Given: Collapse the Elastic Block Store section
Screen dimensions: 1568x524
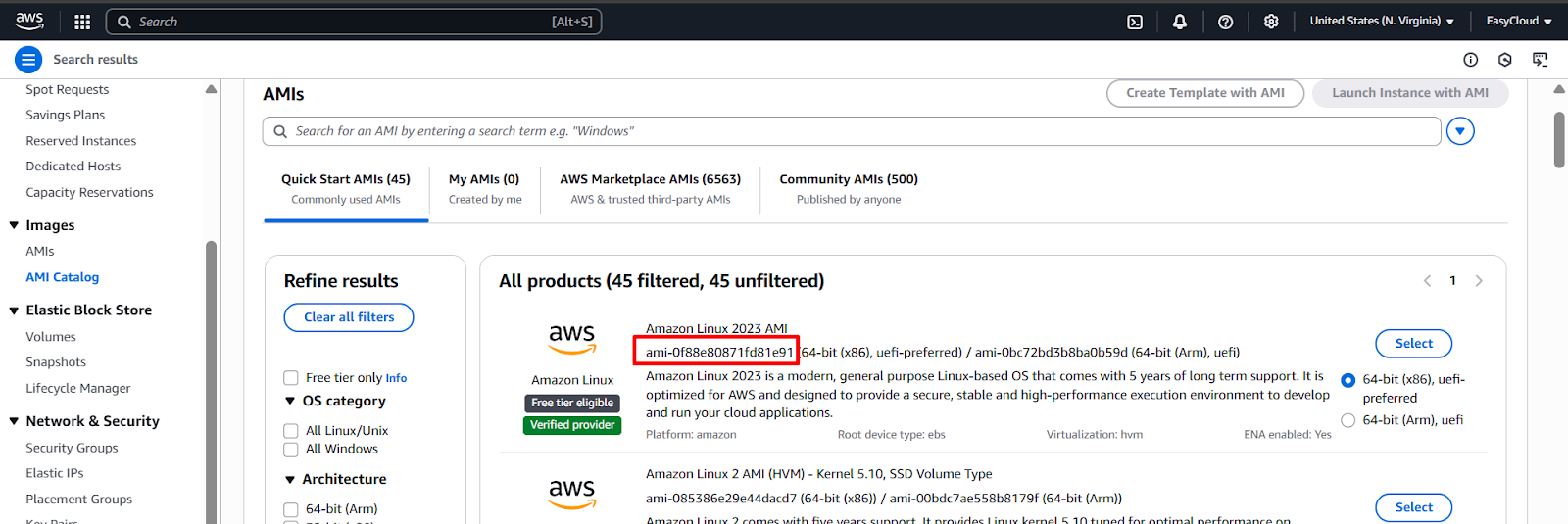Looking at the screenshot, I should (14, 310).
